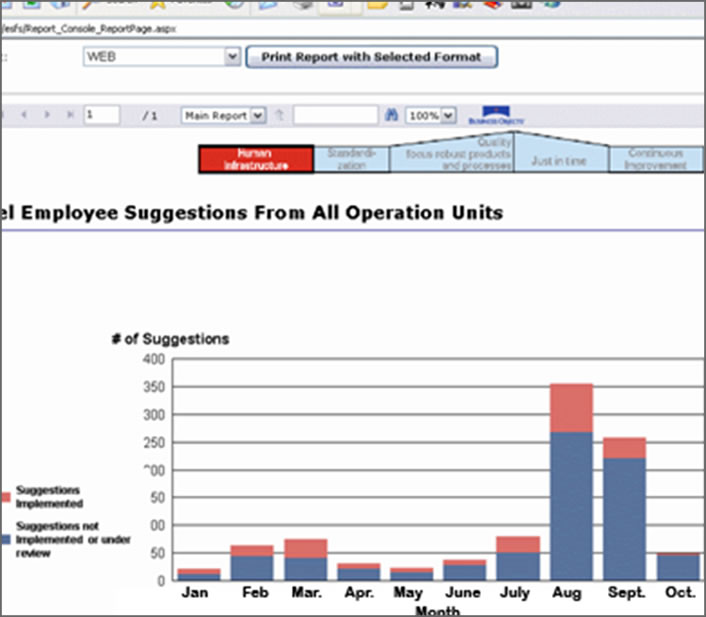This screenshot has width=706, height=617.
Task: Click the red Suggestions Implemented legend square
Action: coord(6,497)
